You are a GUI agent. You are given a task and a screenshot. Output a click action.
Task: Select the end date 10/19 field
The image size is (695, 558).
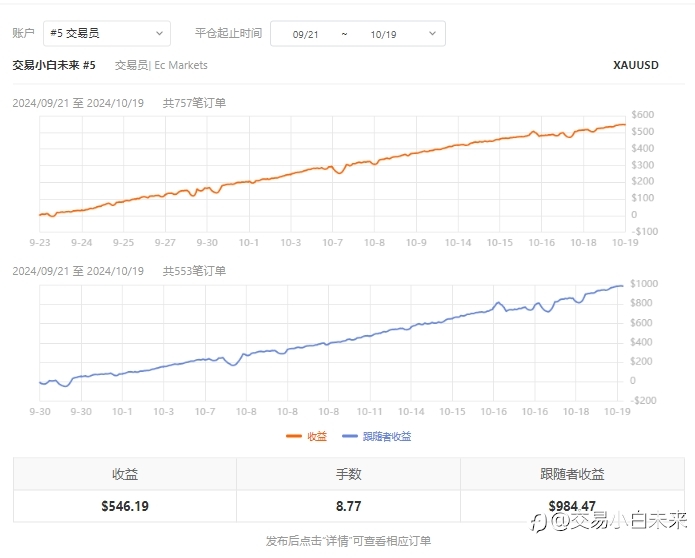383,35
